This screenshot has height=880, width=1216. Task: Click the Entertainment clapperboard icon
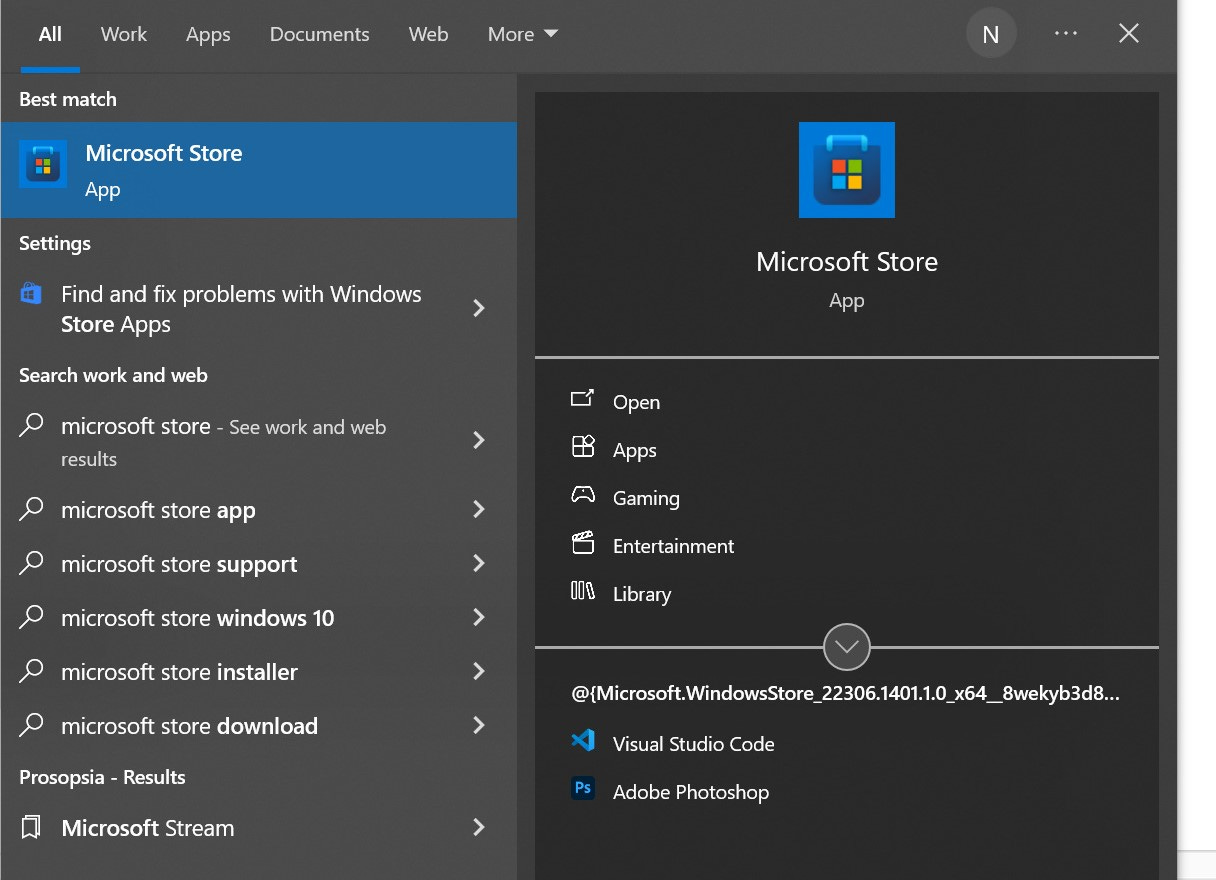point(583,543)
